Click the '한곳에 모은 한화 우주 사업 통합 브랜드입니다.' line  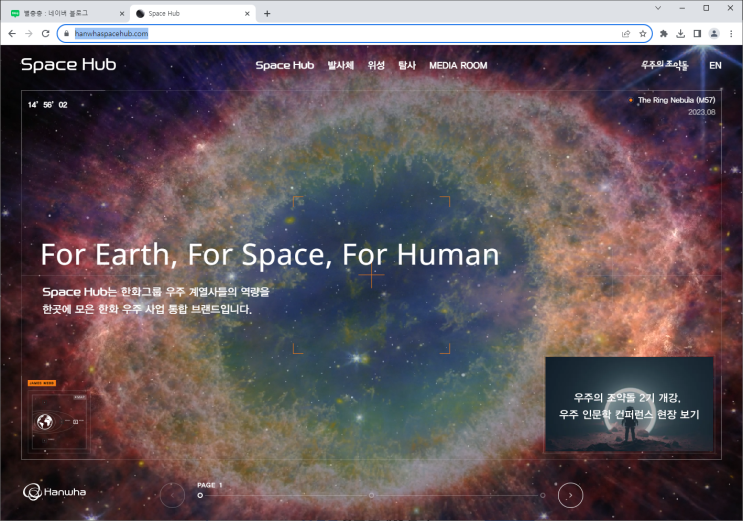tap(147, 309)
